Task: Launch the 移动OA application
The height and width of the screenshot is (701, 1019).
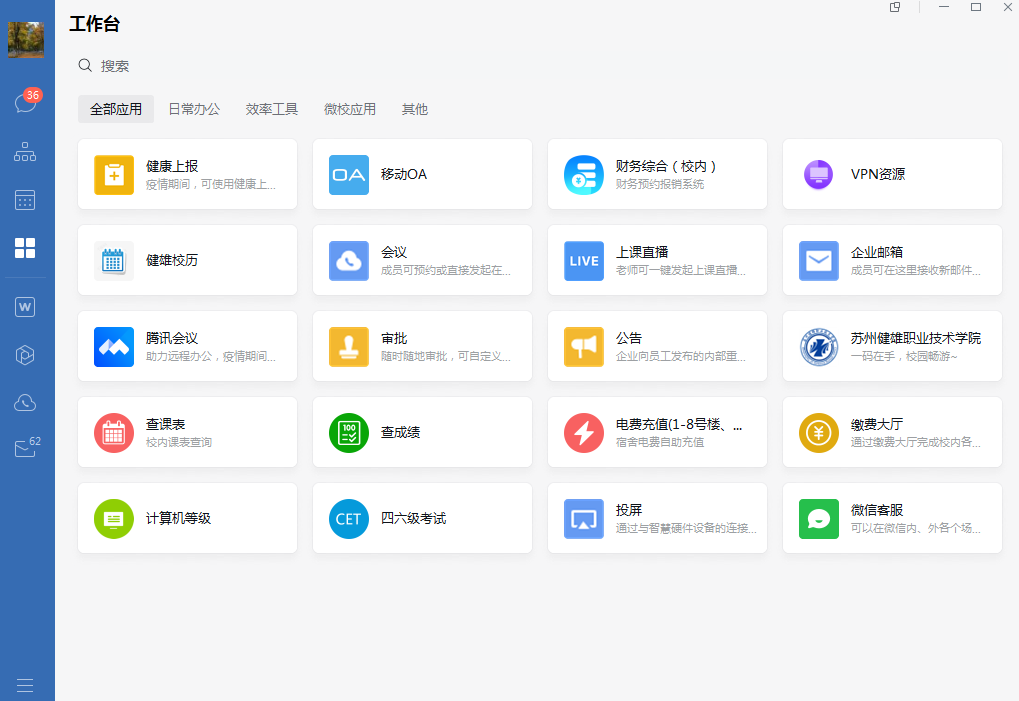Action: click(x=422, y=174)
